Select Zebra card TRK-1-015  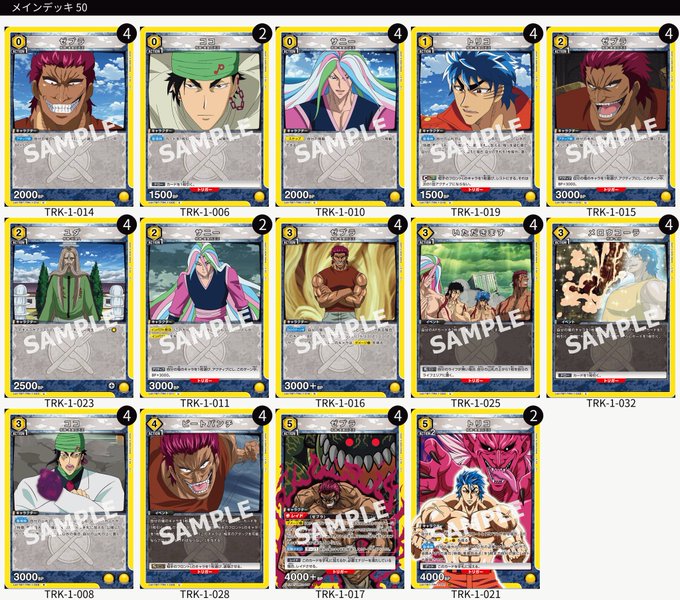(611, 117)
